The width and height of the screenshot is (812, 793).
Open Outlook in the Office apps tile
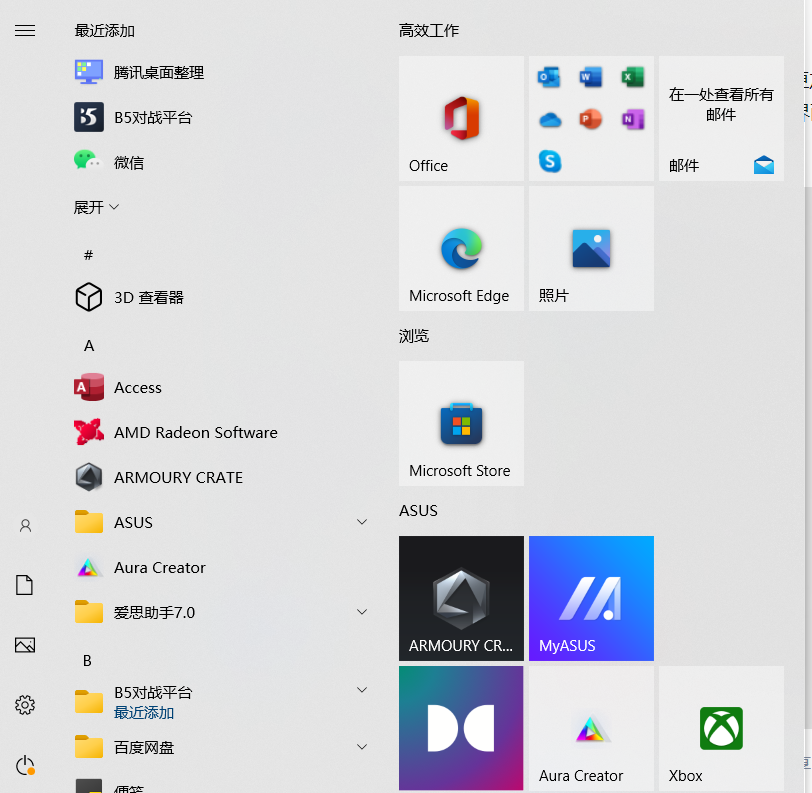pyautogui.click(x=549, y=77)
